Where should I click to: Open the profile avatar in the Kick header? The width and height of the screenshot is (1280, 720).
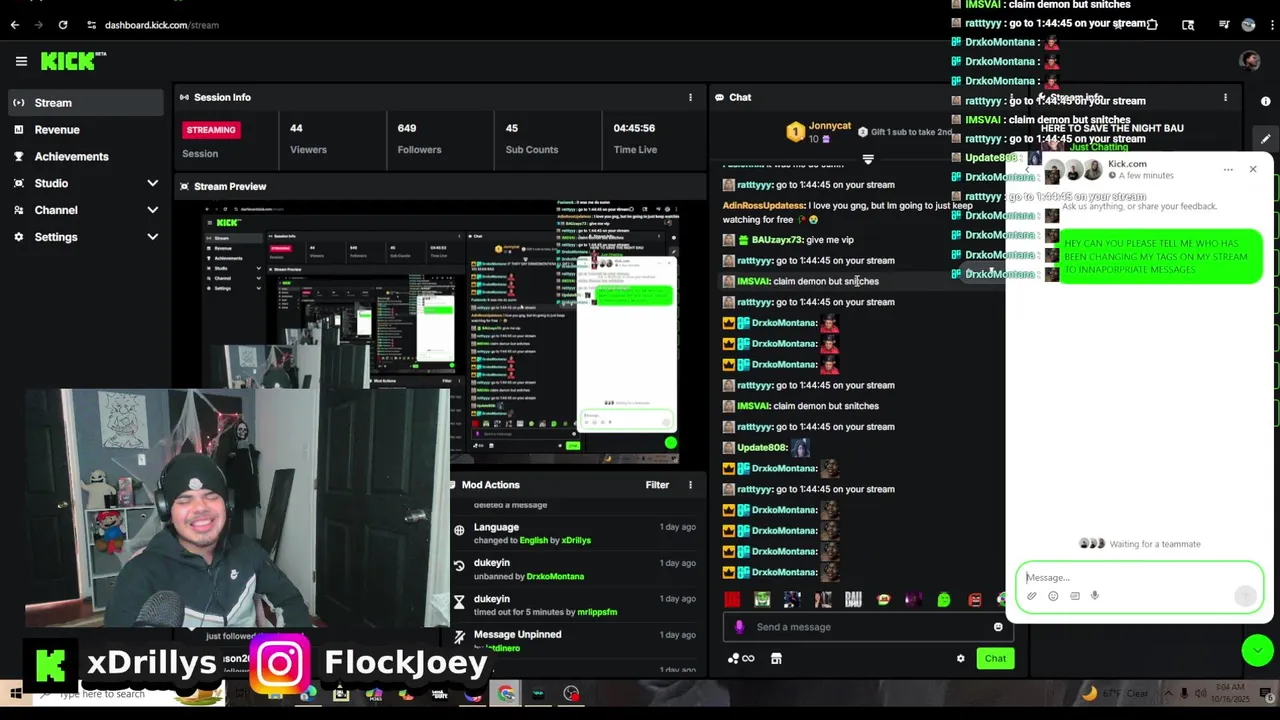(x=1249, y=61)
